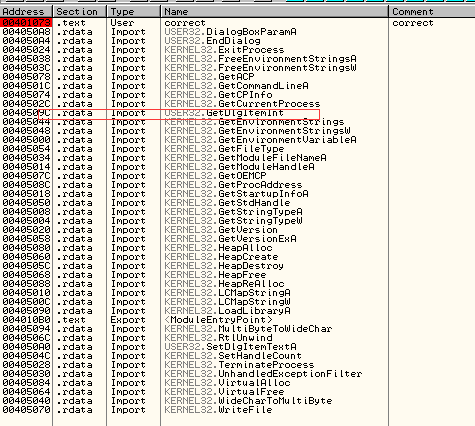
Task: Select KERNEL32.LCMapStringA
Action: [227, 293]
